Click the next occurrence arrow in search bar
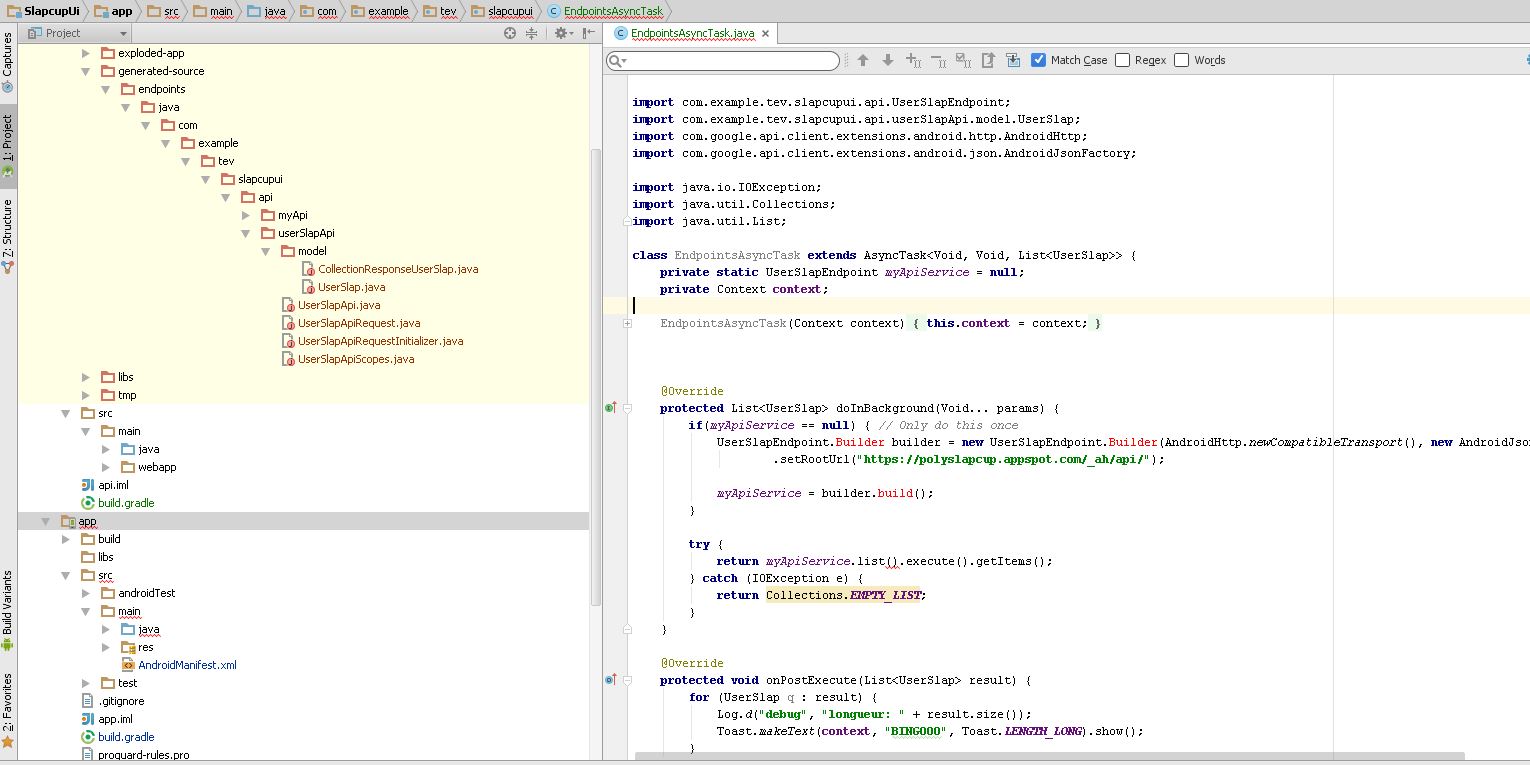Viewport: 1530px width, 765px height. point(888,60)
